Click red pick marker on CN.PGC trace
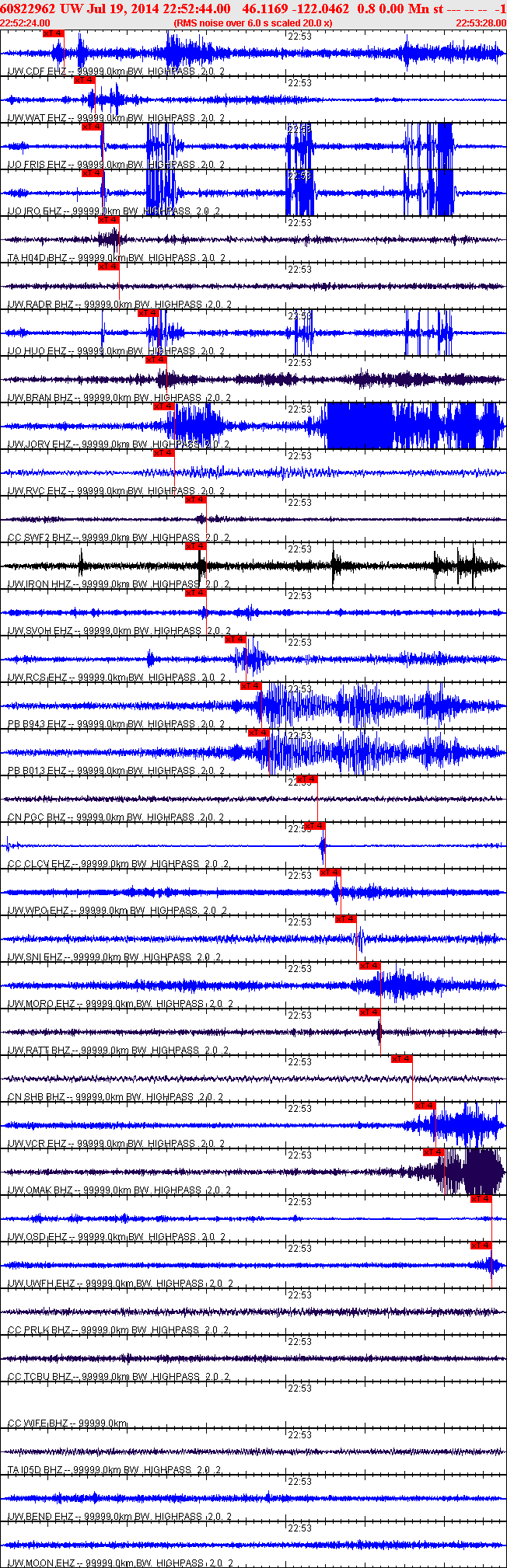 click(306, 779)
